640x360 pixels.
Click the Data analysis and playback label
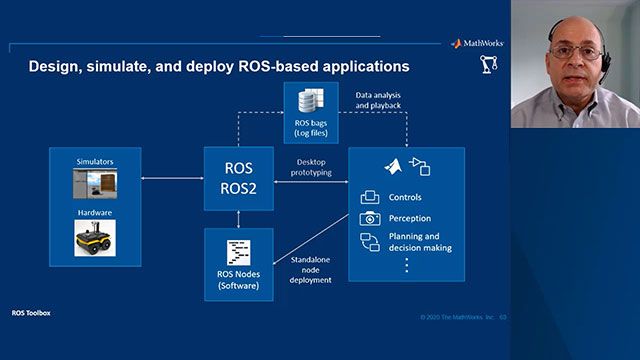378,100
